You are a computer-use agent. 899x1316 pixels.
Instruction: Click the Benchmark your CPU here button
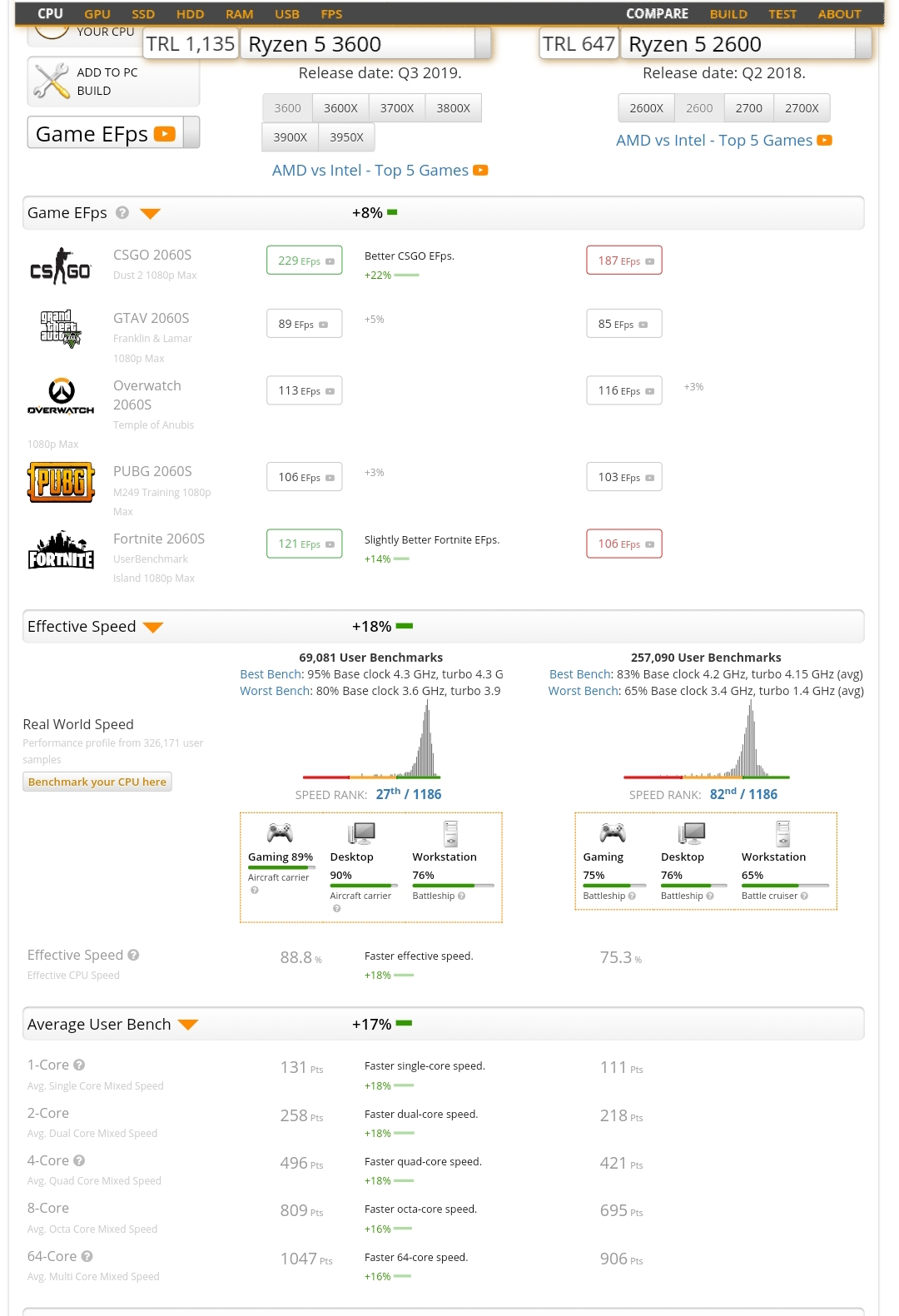coord(97,782)
